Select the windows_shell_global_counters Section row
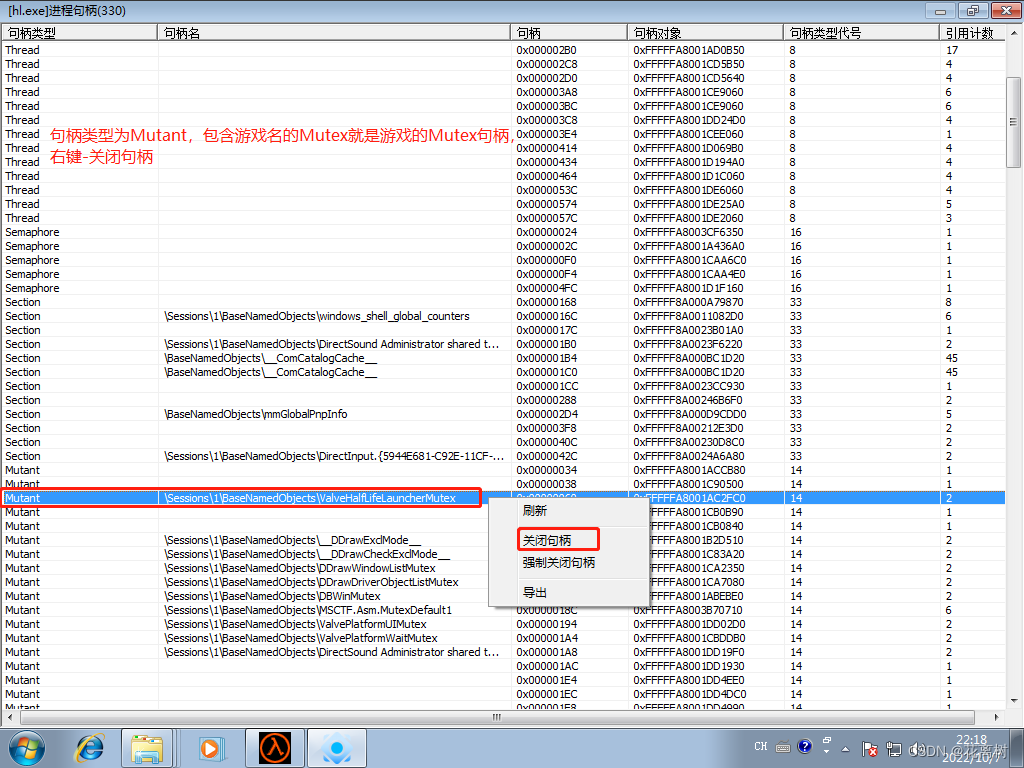Screen dimensions: 1024x768 click(x=503, y=316)
